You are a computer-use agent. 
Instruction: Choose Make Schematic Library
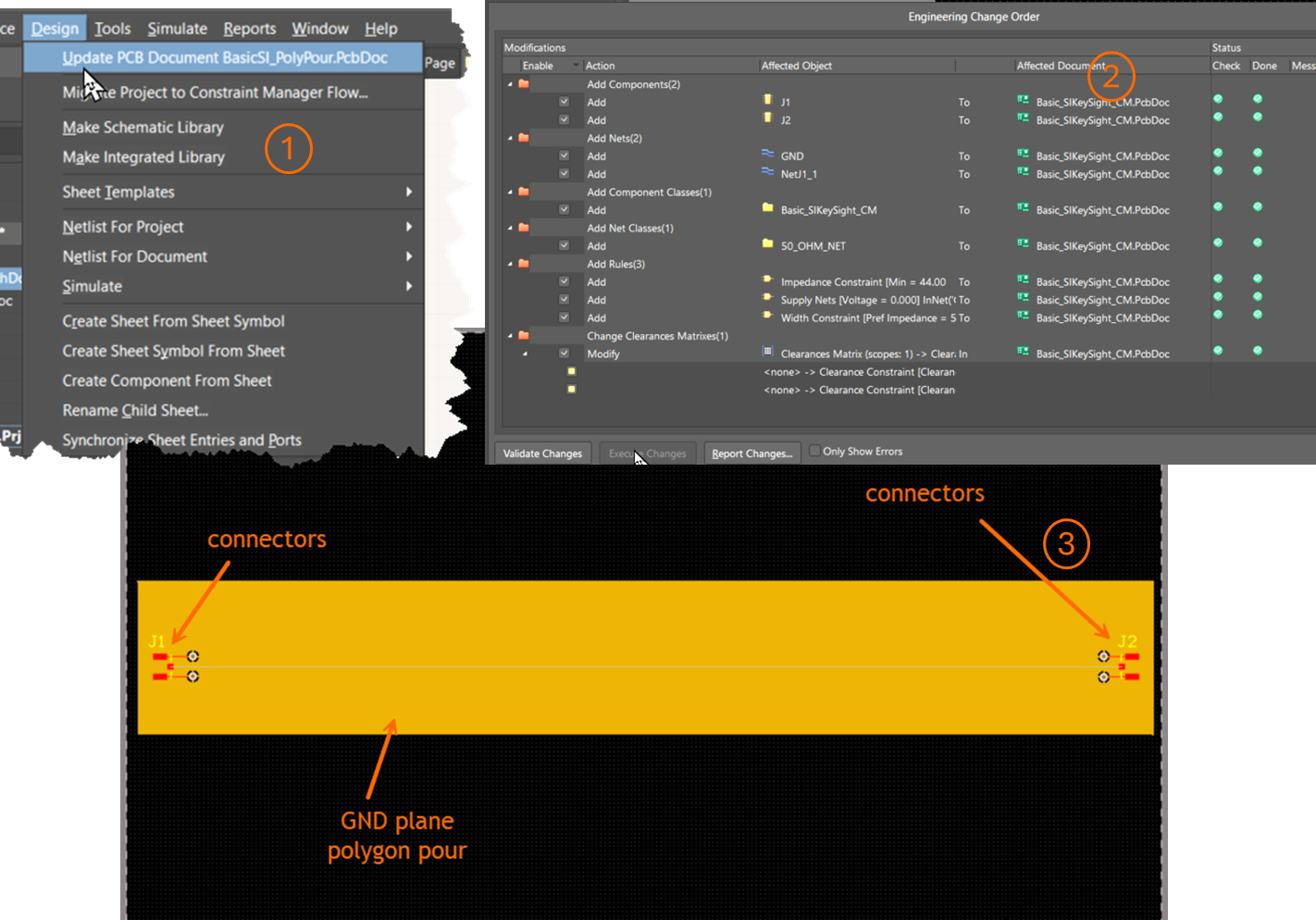click(x=143, y=127)
